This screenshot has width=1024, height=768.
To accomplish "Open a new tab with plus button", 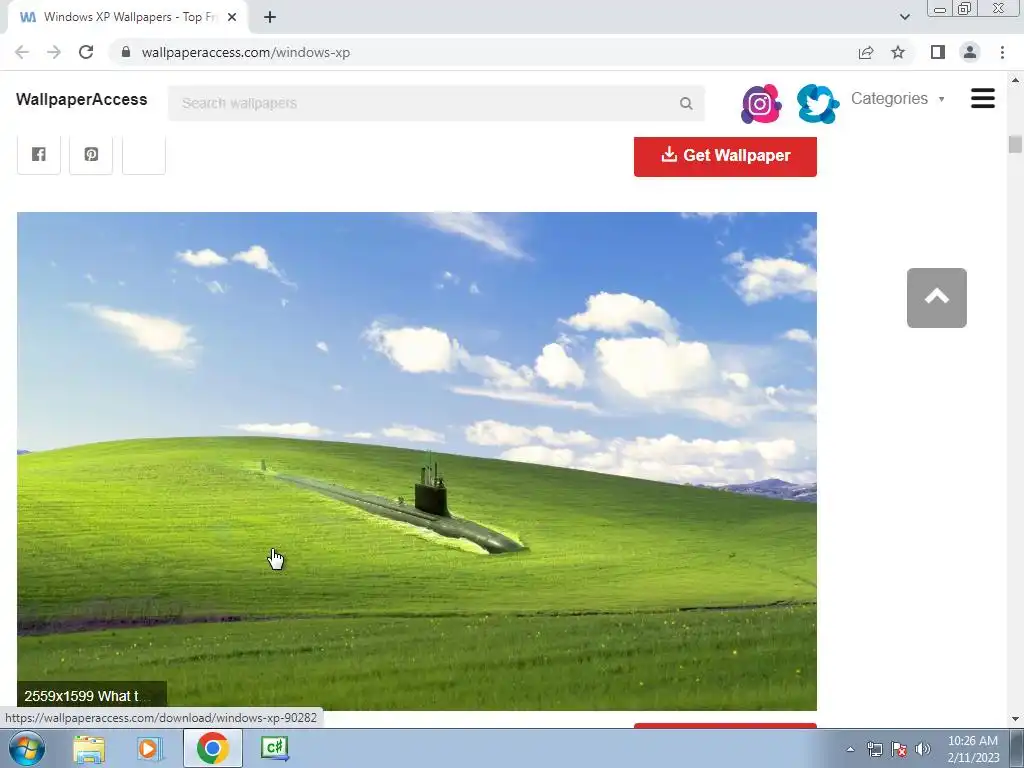I will click(x=270, y=17).
